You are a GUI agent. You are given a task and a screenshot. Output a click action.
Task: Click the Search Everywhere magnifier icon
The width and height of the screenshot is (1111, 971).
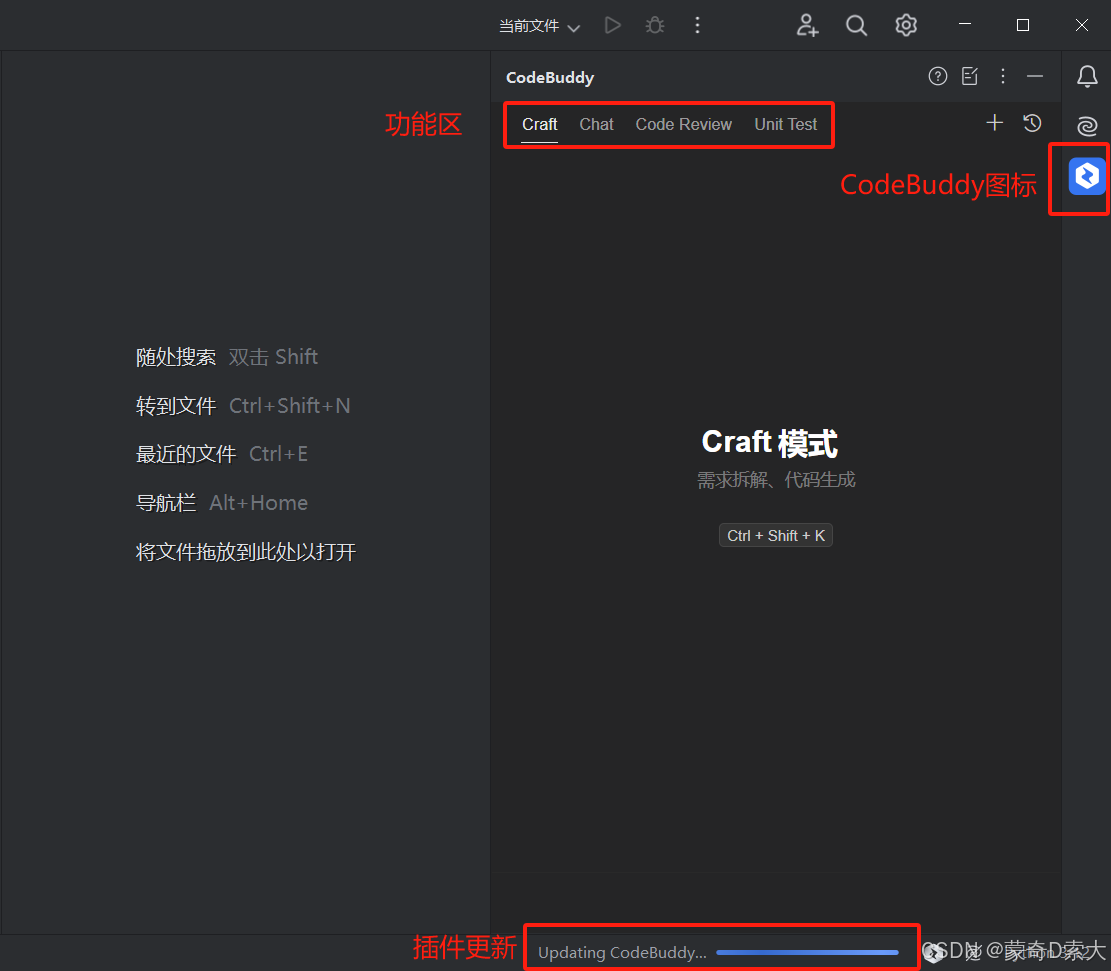point(856,26)
